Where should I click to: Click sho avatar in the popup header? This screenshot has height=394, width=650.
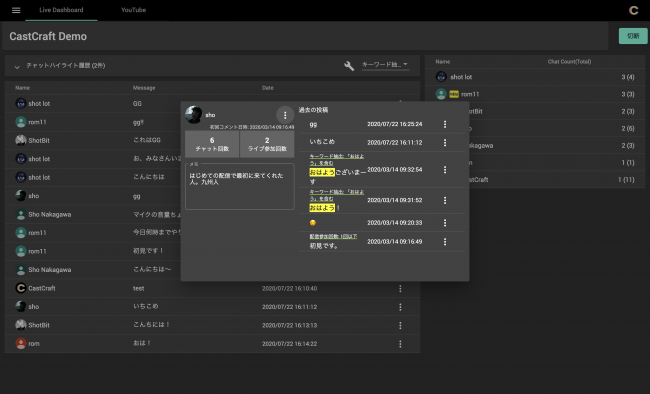pos(194,114)
